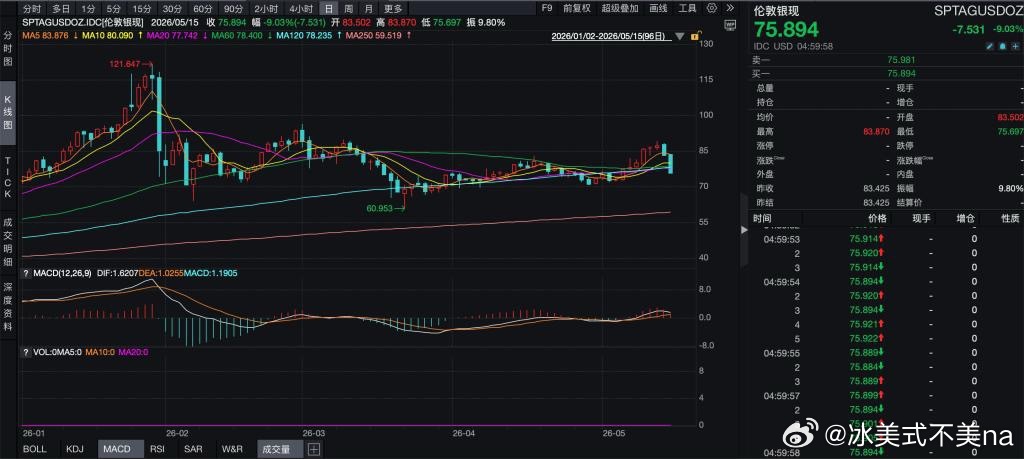Add indicator with the plus box icon
The width and height of the screenshot is (1024, 459).
pos(314,449)
